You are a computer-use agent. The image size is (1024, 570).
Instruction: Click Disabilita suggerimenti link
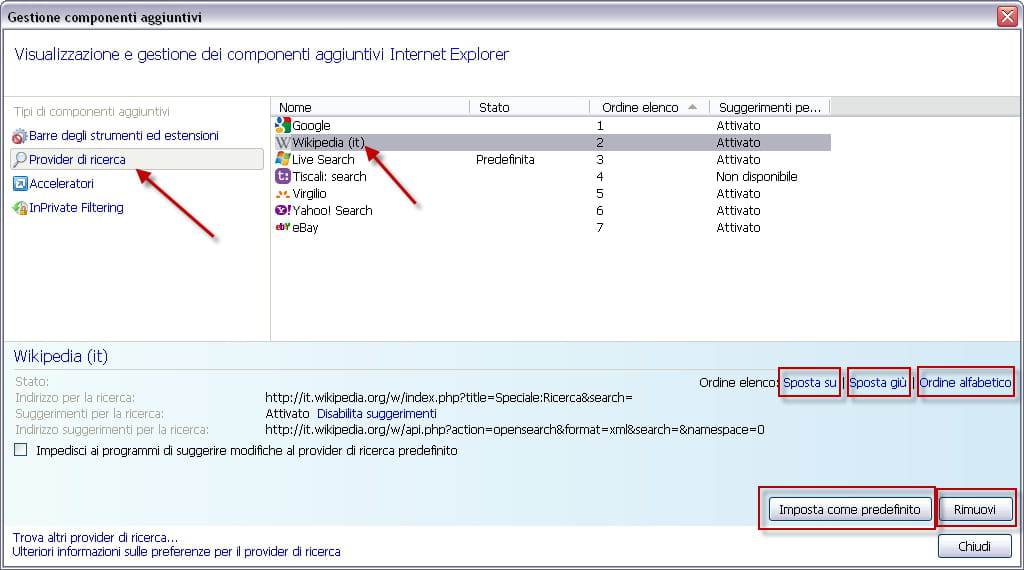(x=376, y=414)
